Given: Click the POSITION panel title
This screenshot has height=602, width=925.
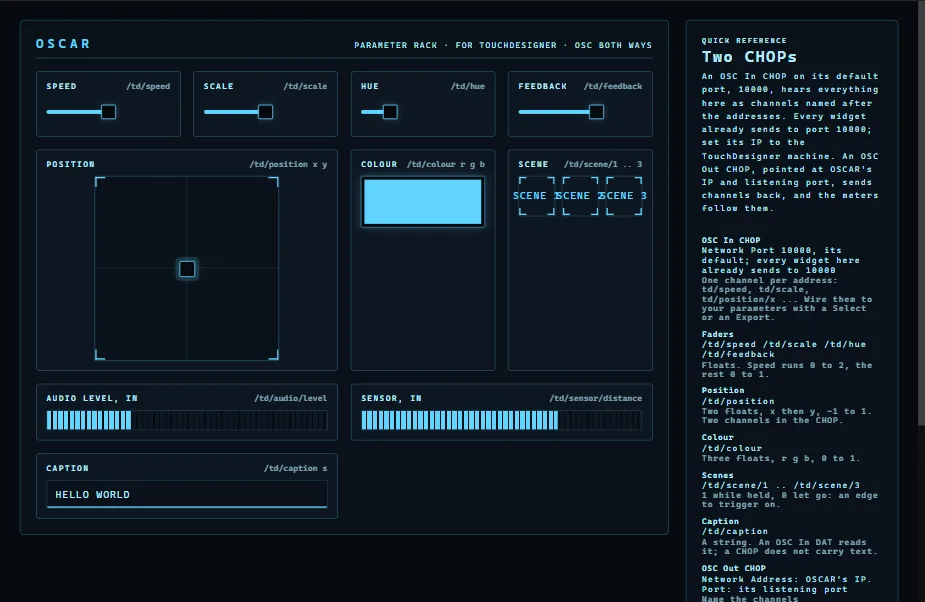Looking at the screenshot, I should (x=70, y=164).
